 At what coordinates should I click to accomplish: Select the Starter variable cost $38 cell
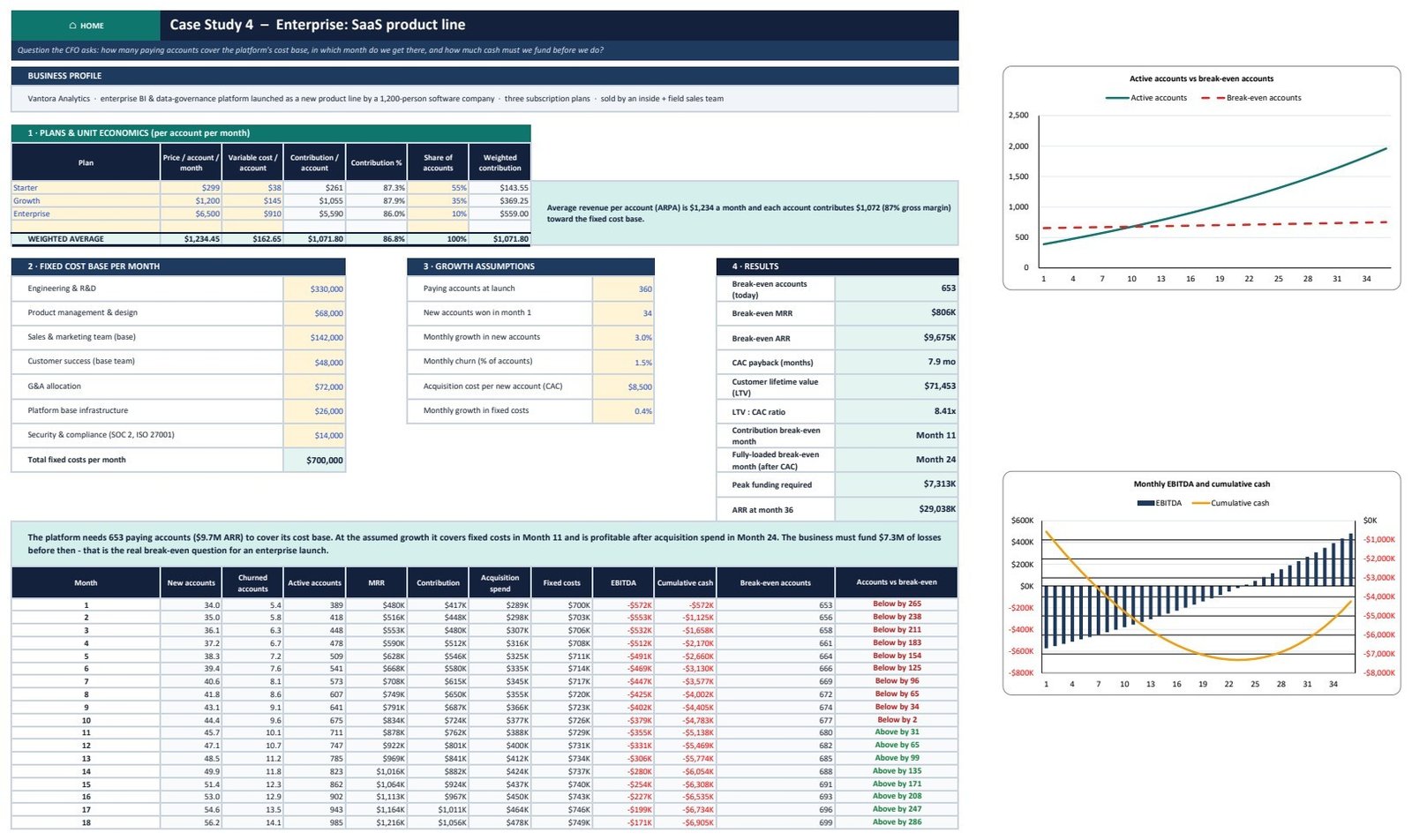pyautogui.click(x=252, y=188)
